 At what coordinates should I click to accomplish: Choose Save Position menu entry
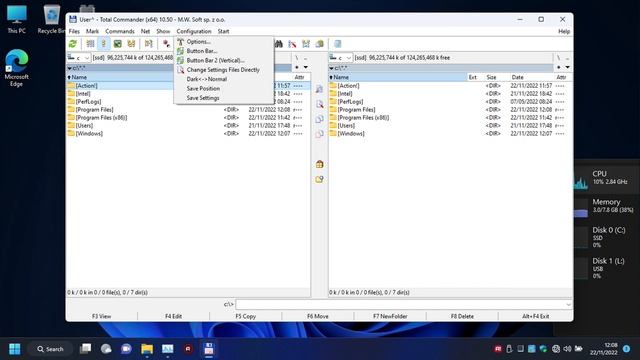point(224,89)
